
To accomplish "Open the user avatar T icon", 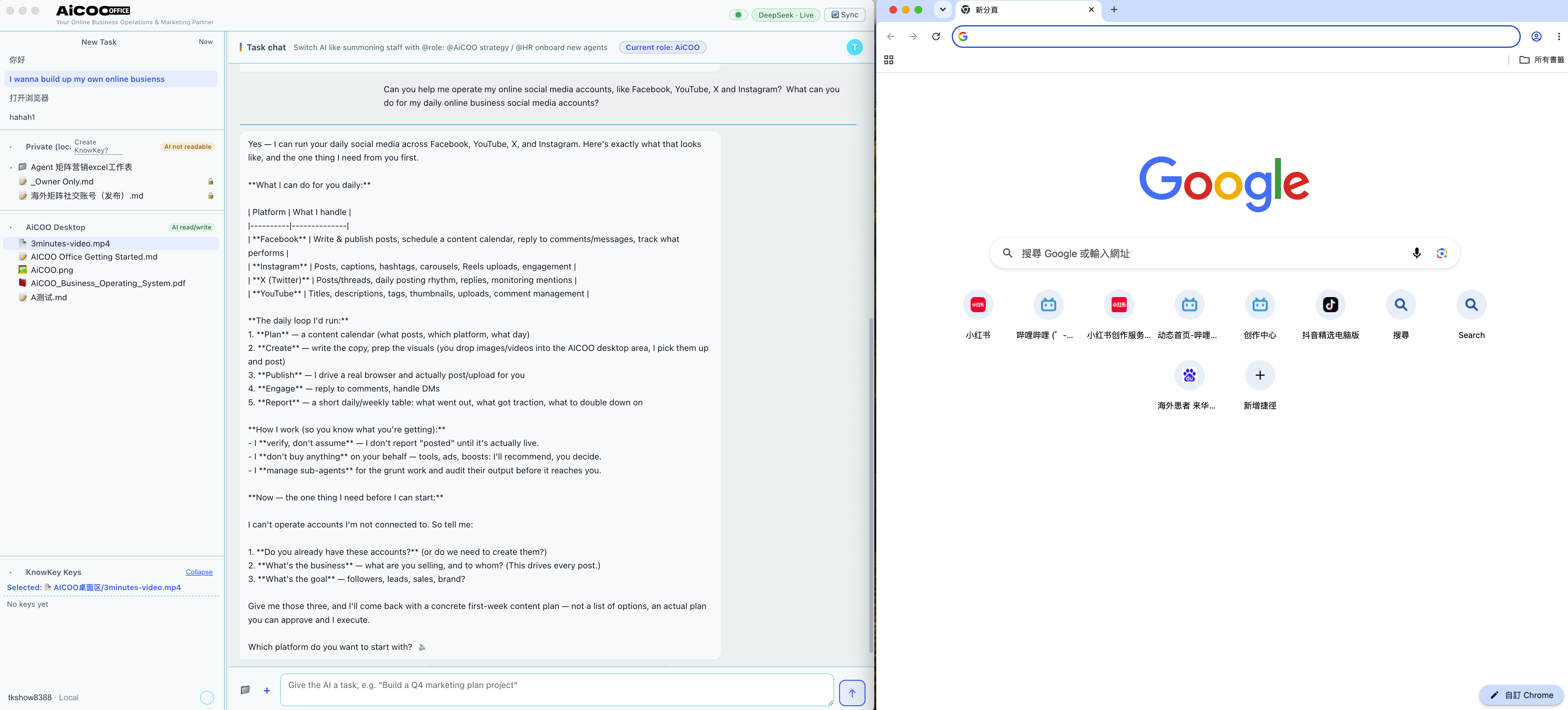I will coord(854,48).
